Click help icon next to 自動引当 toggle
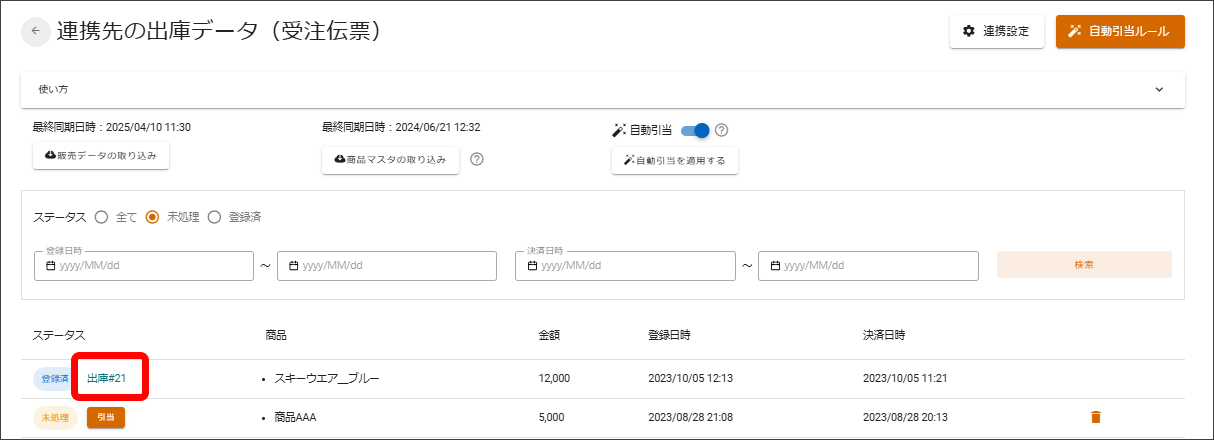 [x=721, y=130]
